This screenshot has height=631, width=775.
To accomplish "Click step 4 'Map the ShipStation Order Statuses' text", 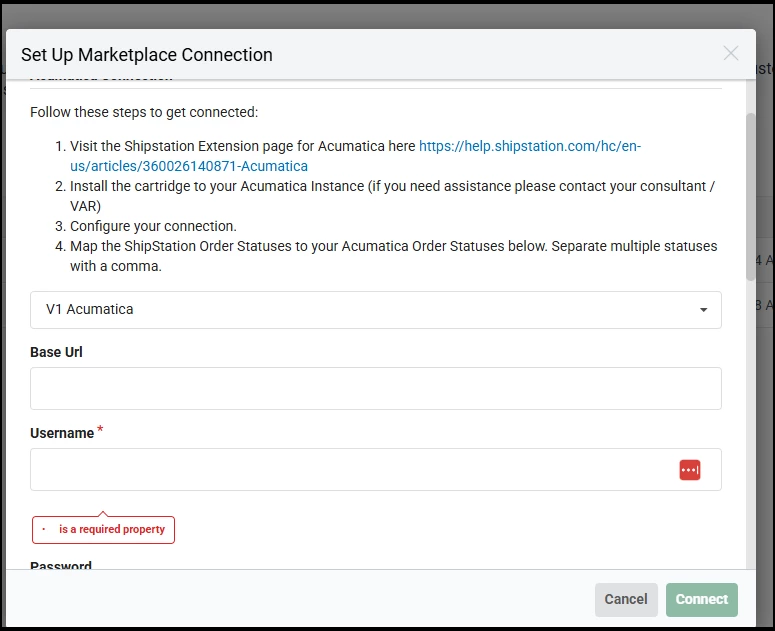I will tap(393, 256).
